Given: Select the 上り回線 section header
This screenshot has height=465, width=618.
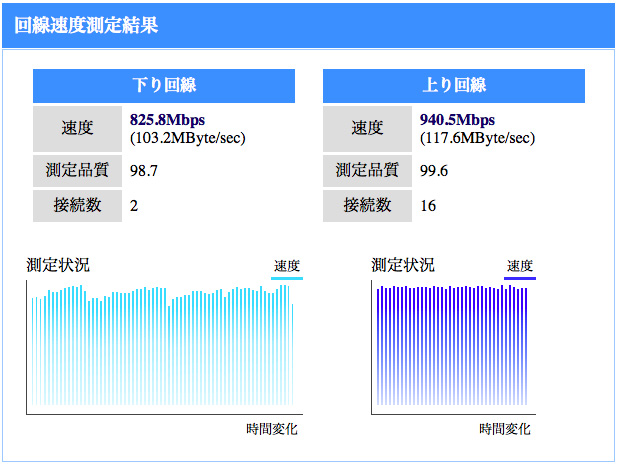Looking at the screenshot, I should 454,86.
